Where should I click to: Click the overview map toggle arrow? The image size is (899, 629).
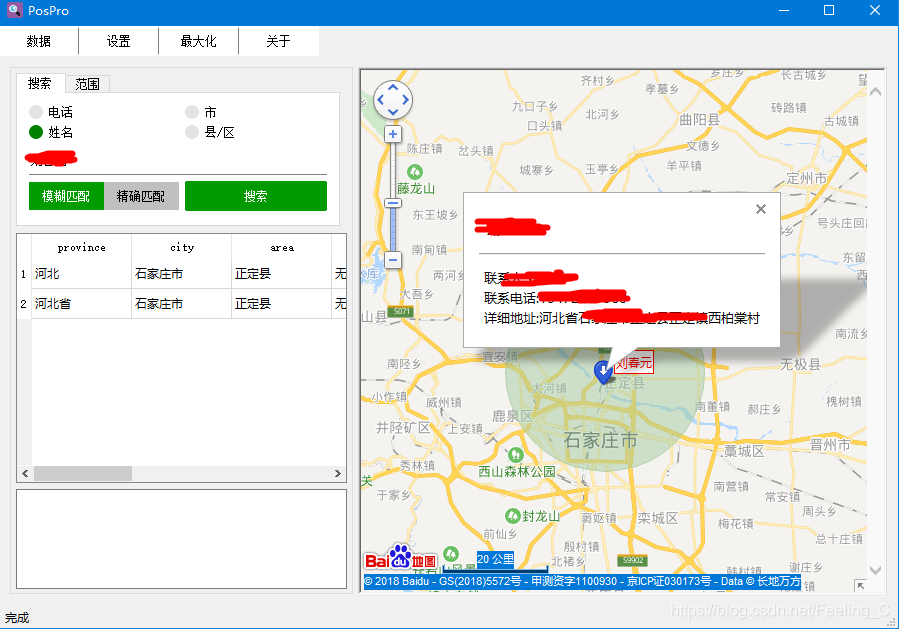tap(859, 584)
